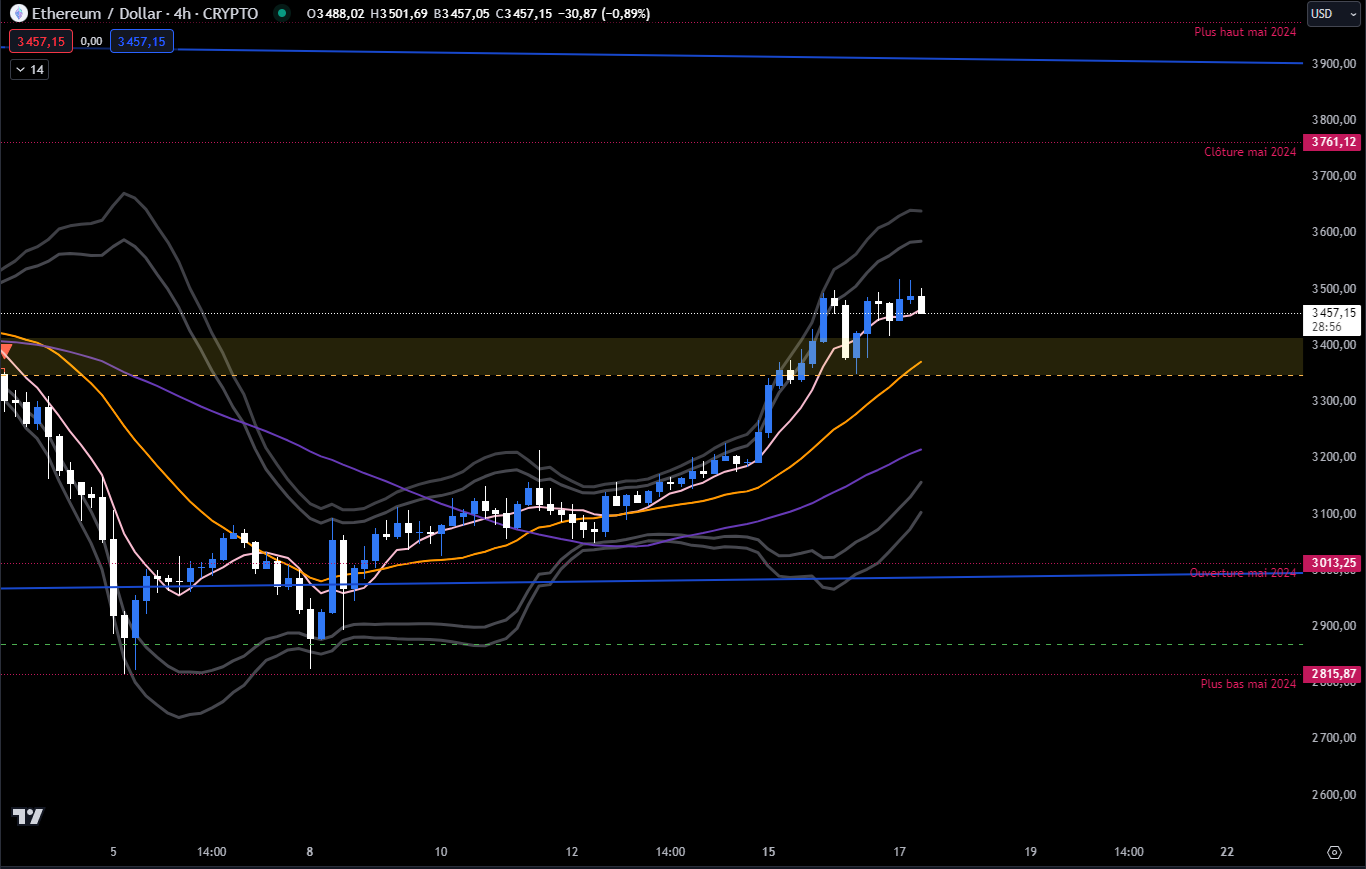
Task: Select the 3761,12 price label on axis
Action: point(1333,142)
